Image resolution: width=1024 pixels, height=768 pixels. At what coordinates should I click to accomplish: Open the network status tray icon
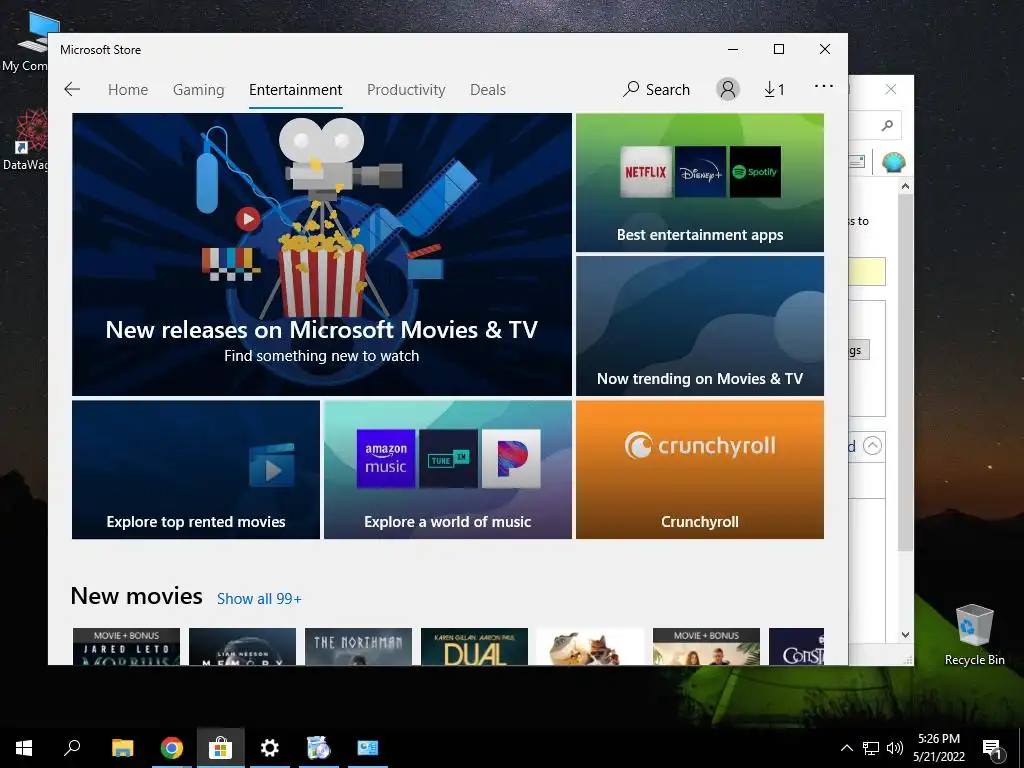tap(871, 748)
